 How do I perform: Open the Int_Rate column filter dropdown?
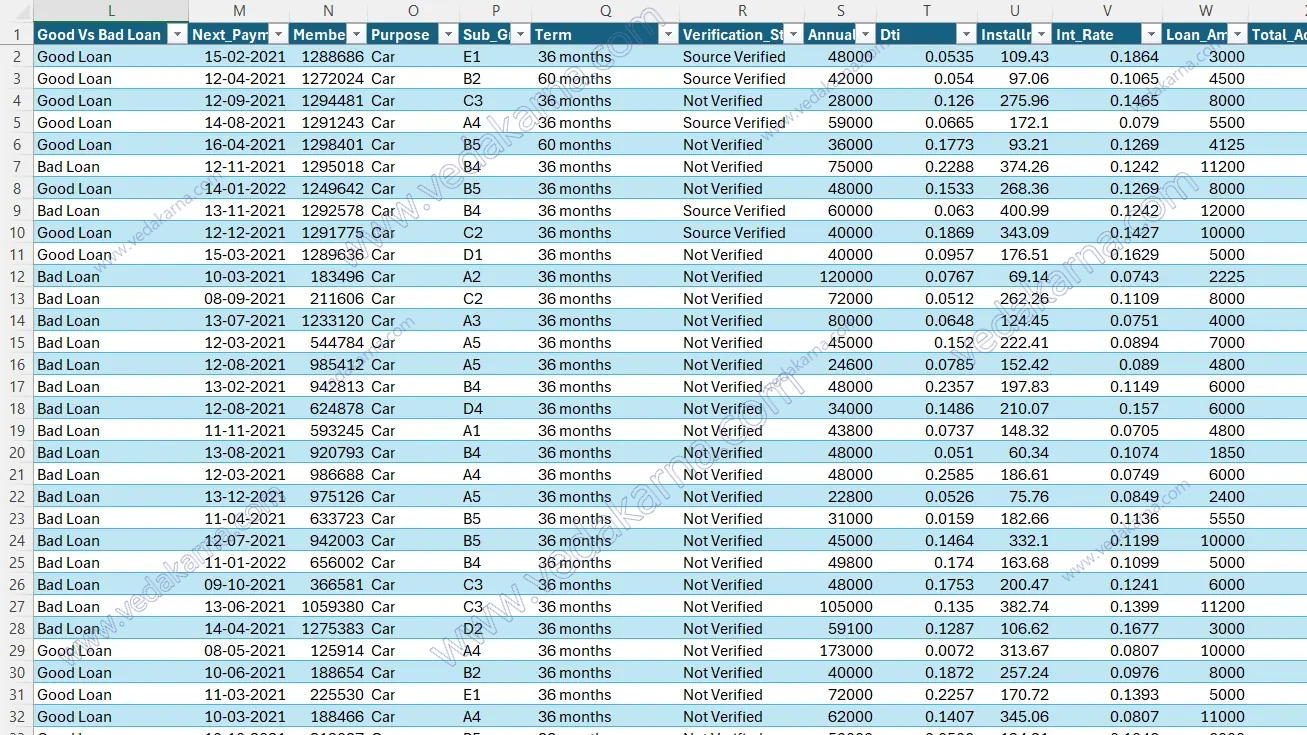(1152, 34)
